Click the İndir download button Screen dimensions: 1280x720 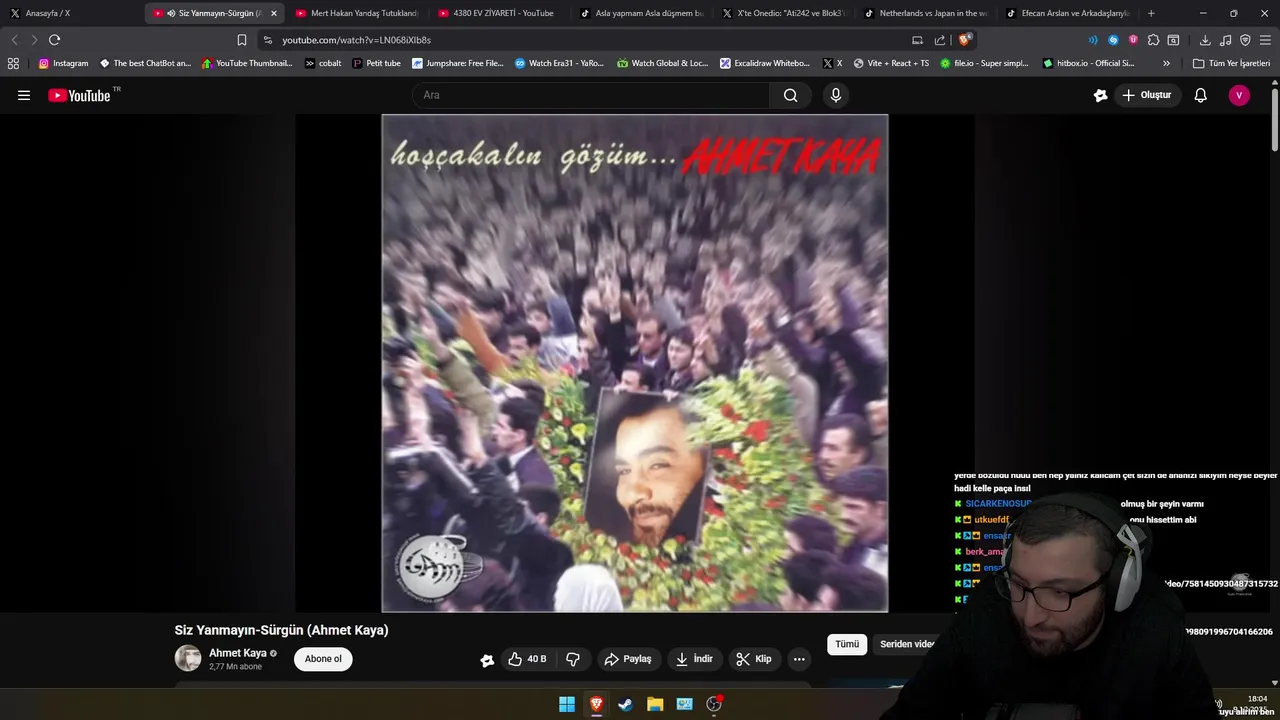[694, 659]
